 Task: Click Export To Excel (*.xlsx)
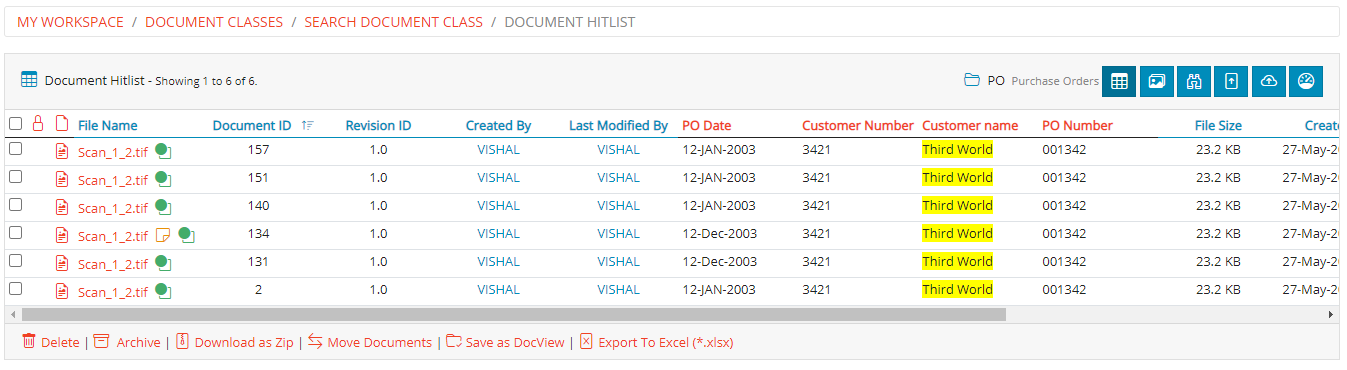click(x=657, y=342)
